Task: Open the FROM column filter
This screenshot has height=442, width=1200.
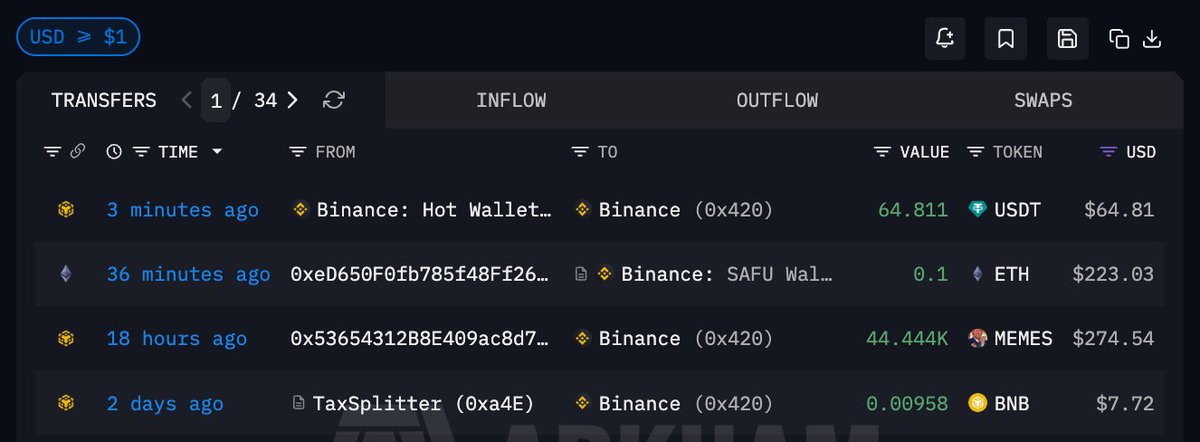Action: (298, 152)
